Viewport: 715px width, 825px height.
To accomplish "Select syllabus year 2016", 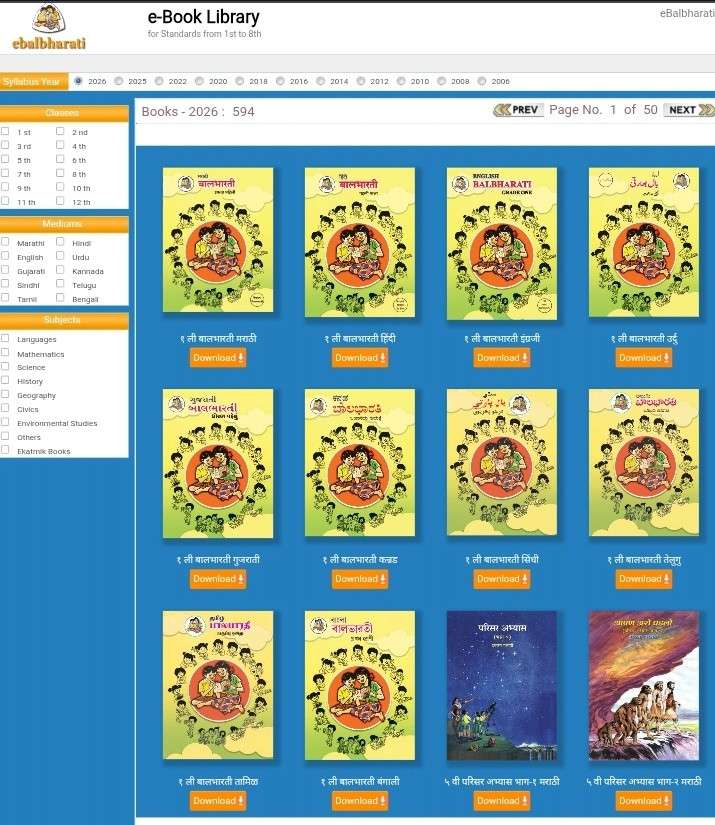I will 280,81.
